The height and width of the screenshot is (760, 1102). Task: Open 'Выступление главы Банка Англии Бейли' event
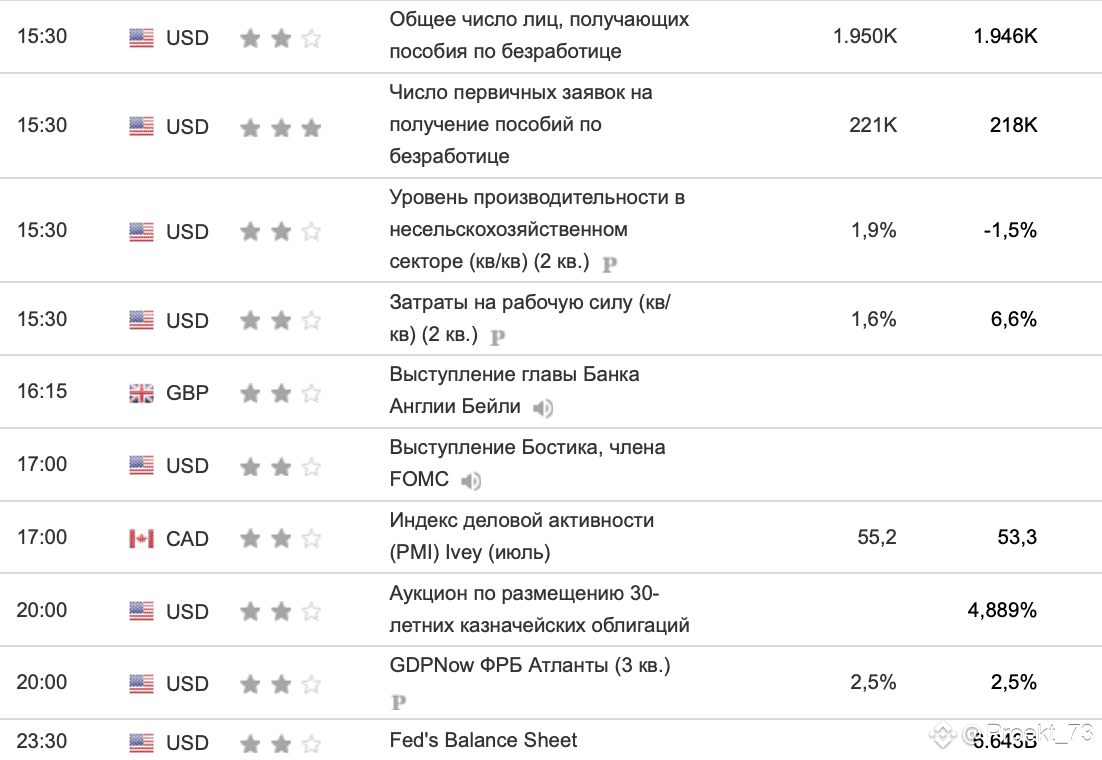[514, 390]
